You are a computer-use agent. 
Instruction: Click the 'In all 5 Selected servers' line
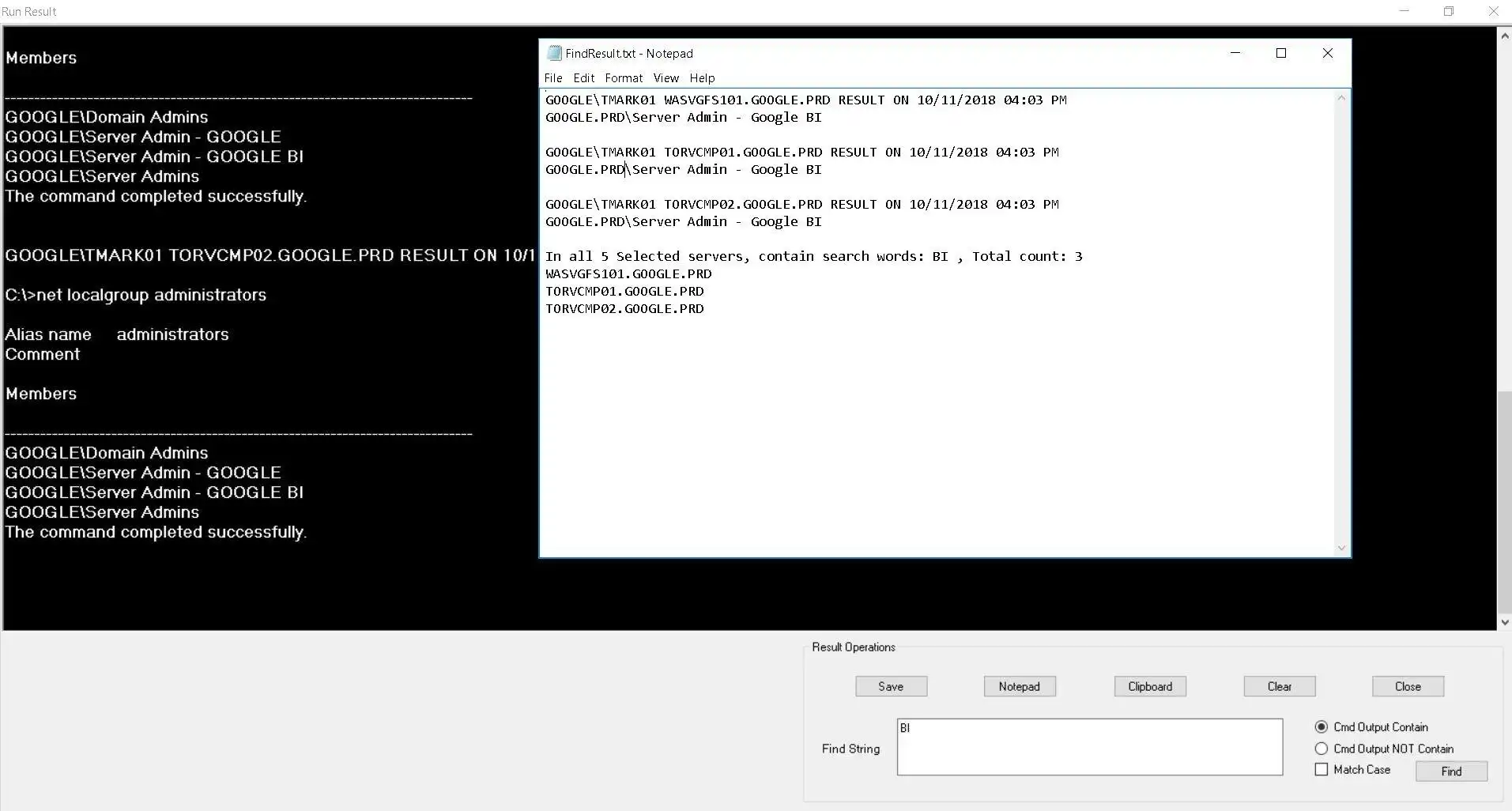click(814, 256)
